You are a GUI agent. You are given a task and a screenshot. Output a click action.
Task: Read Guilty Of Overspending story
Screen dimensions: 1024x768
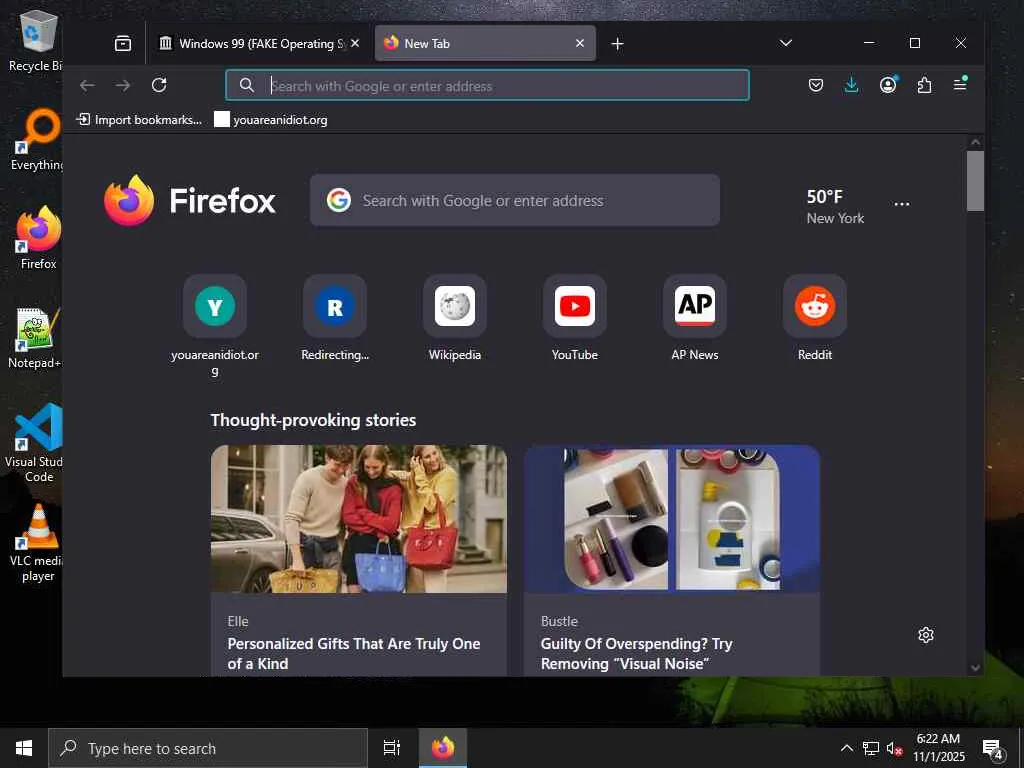[636, 653]
